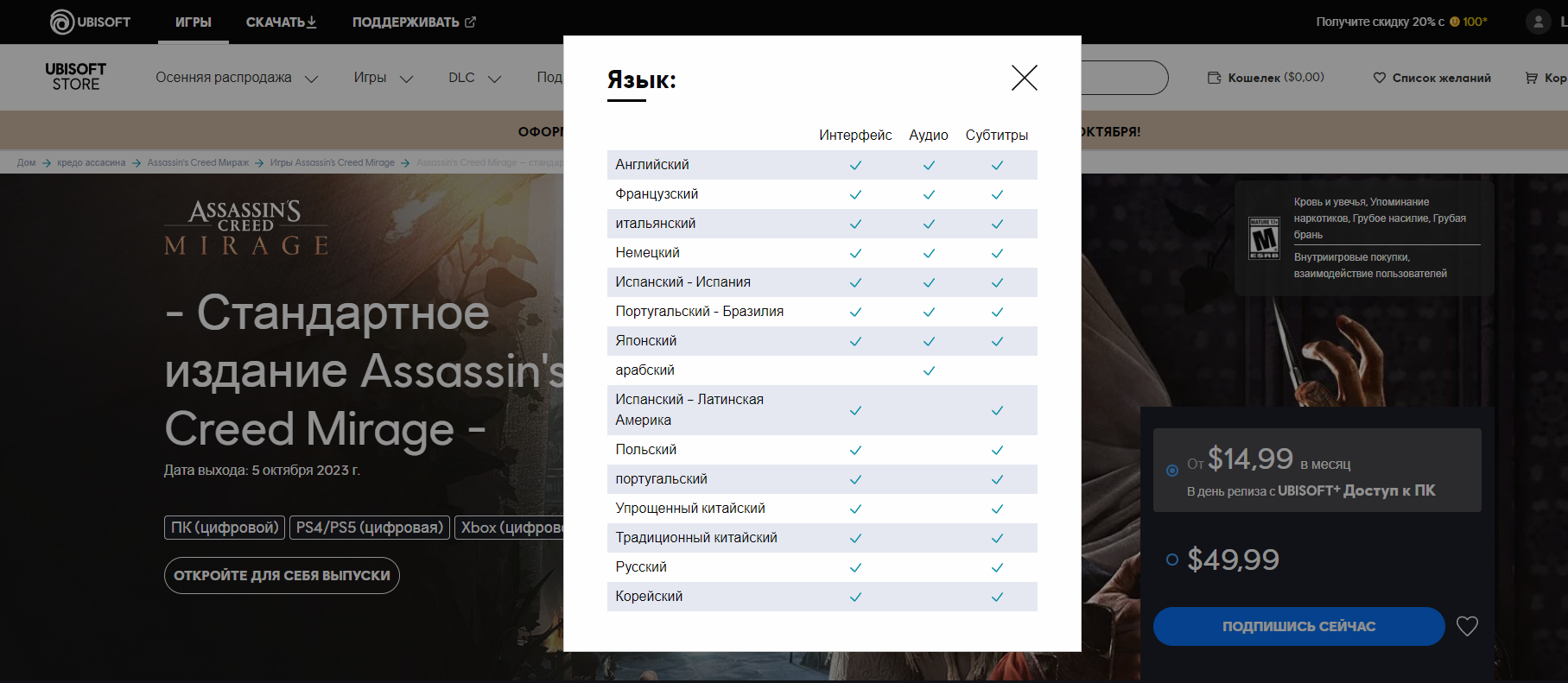This screenshot has width=1568, height=683.
Task: Click the audio checkmark for Японский
Action: [929, 341]
